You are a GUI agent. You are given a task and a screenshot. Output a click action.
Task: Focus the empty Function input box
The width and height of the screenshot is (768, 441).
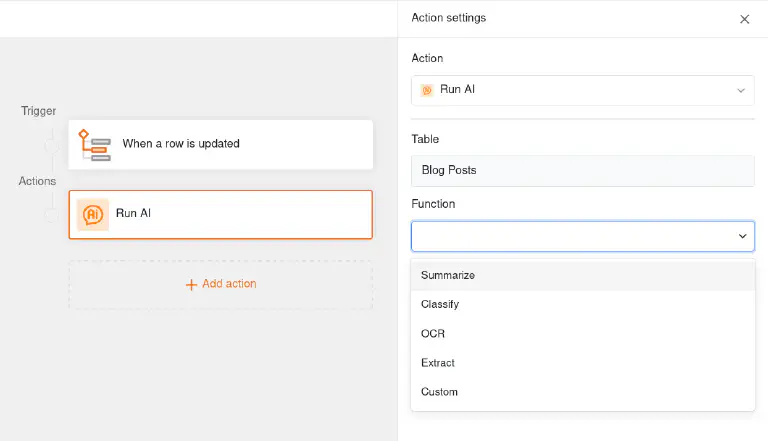570,236
